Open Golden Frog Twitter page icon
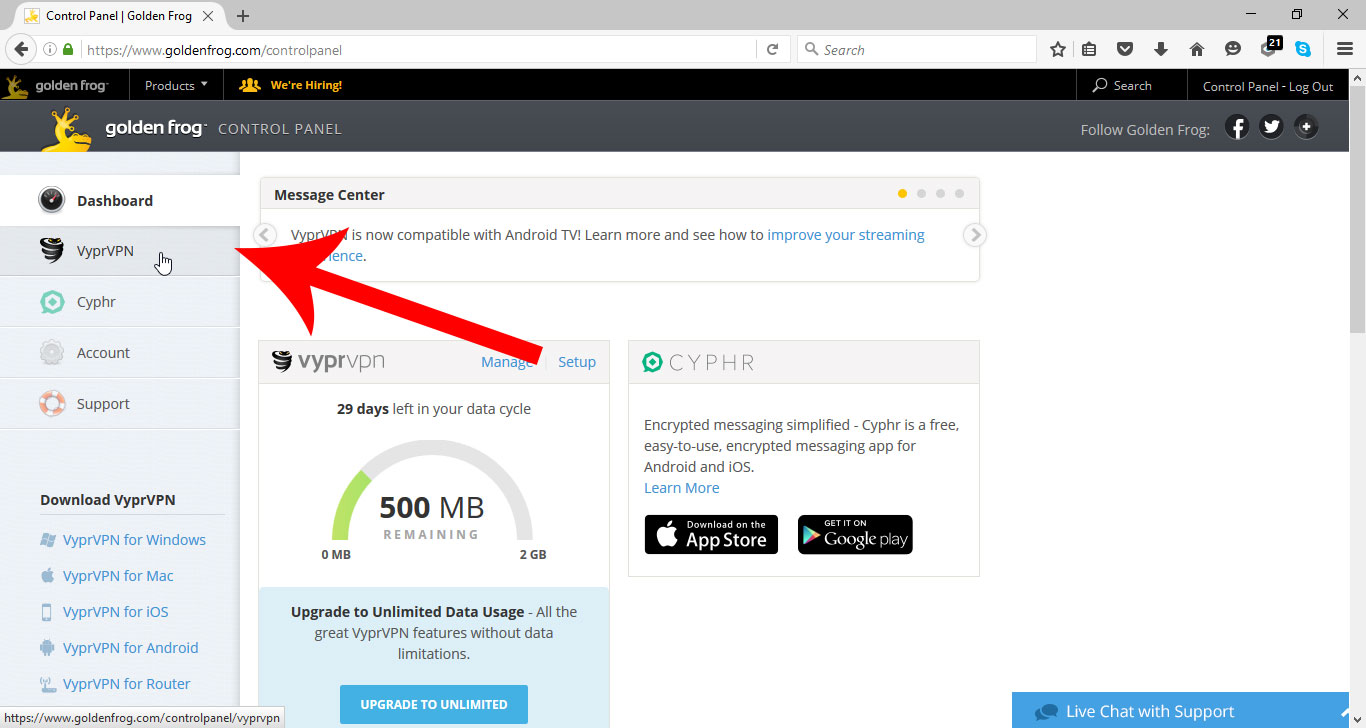 1271,127
